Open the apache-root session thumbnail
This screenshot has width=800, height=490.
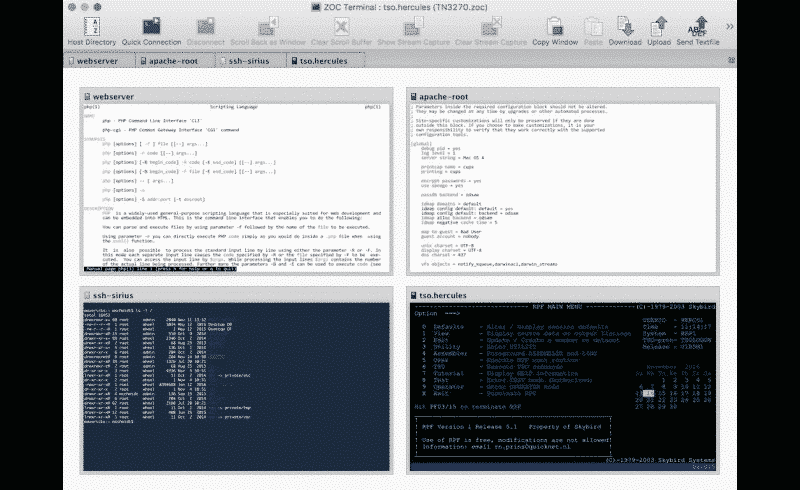point(563,181)
